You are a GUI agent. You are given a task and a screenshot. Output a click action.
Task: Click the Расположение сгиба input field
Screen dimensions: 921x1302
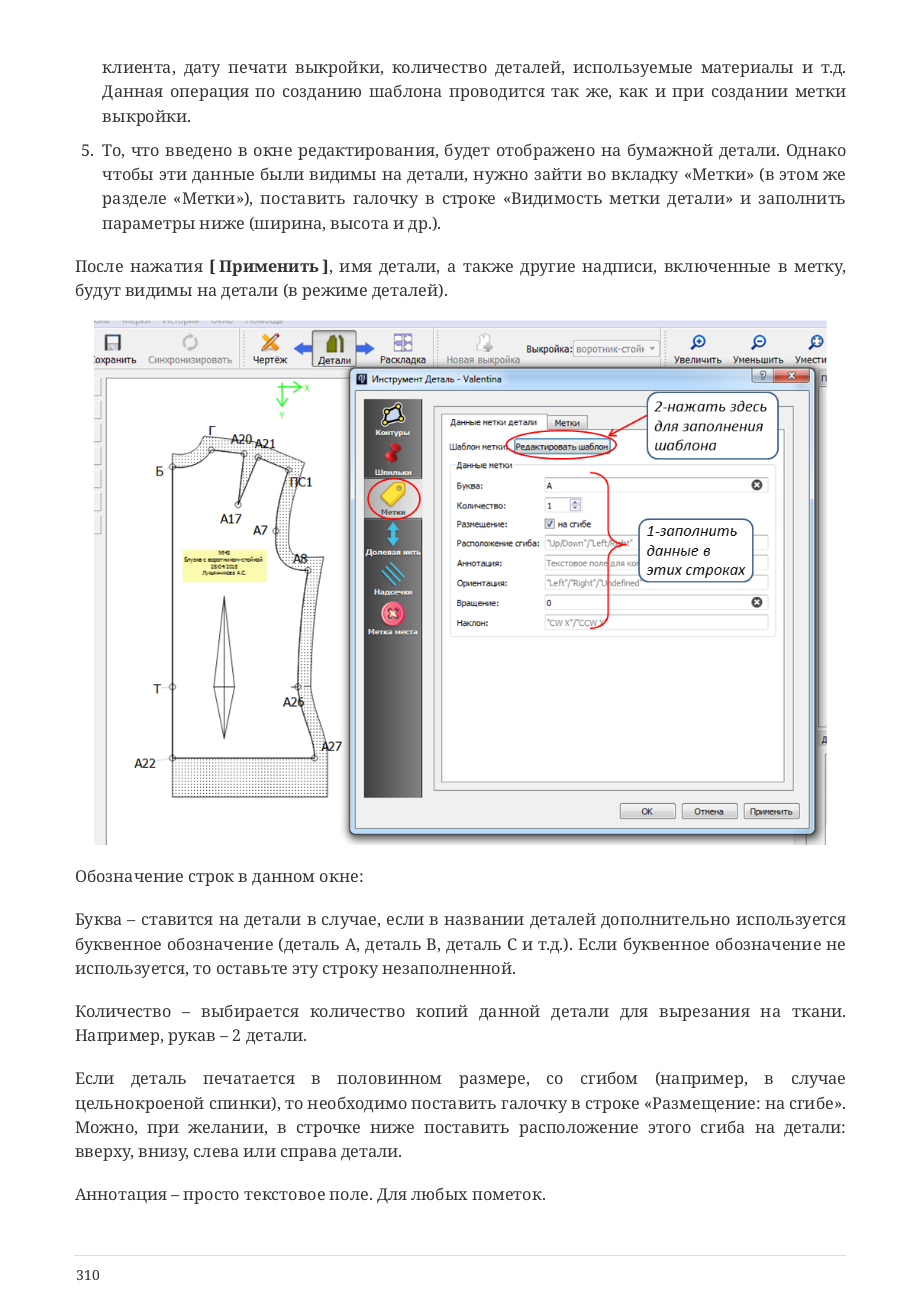pyautogui.click(x=656, y=543)
